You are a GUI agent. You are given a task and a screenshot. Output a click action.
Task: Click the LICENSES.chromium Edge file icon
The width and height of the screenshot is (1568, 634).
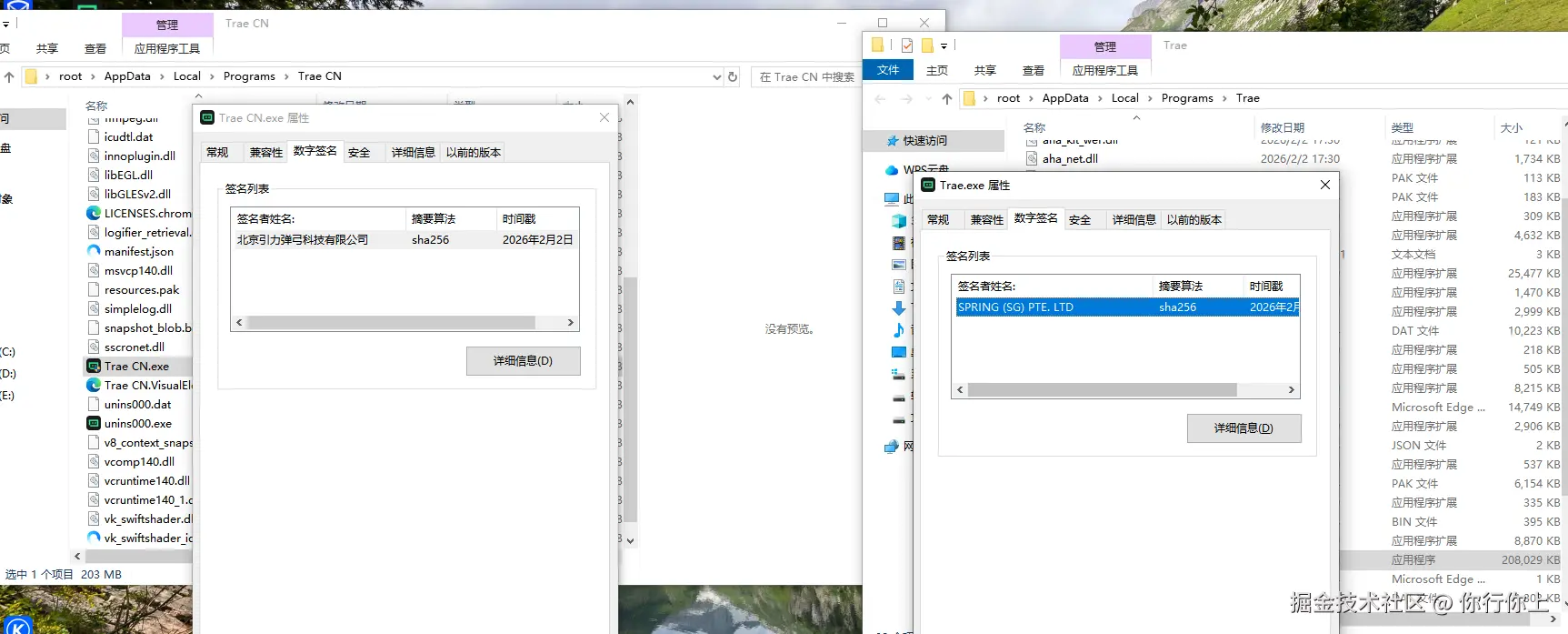click(x=94, y=213)
